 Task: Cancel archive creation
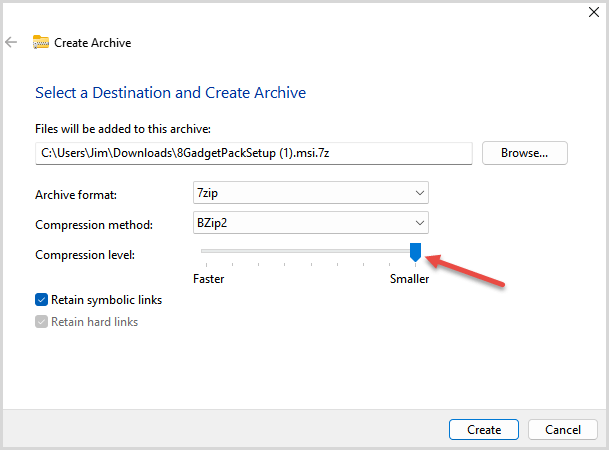point(563,429)
